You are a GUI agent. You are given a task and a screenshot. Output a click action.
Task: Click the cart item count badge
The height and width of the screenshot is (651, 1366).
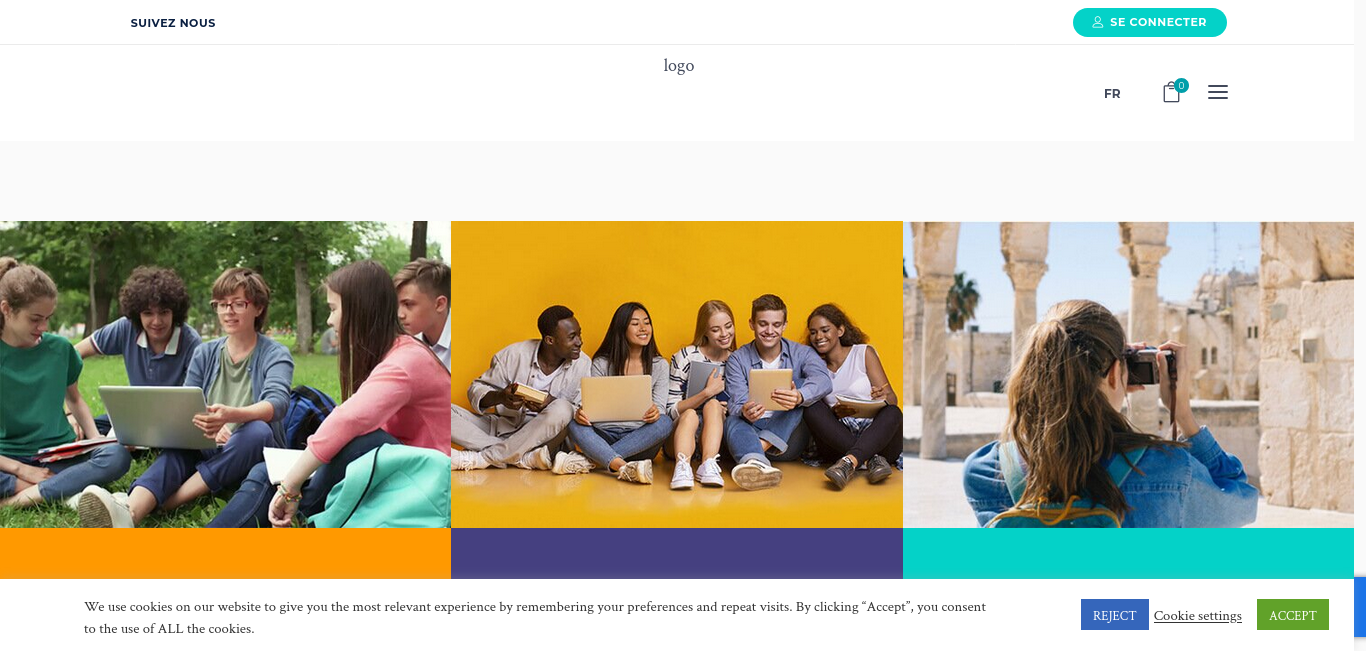click(x=1181, y=85)
